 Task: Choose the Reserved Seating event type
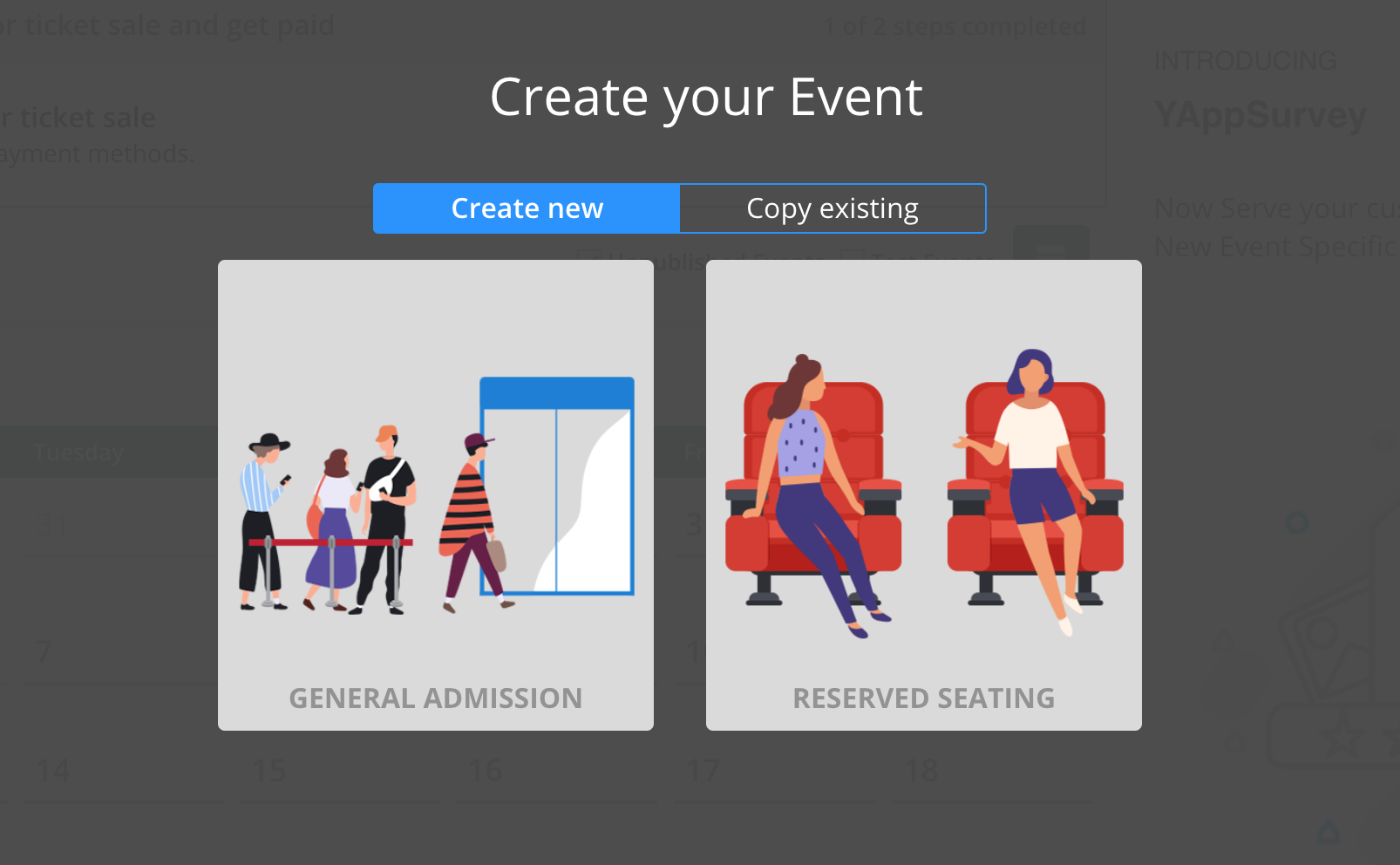point(924,494)
